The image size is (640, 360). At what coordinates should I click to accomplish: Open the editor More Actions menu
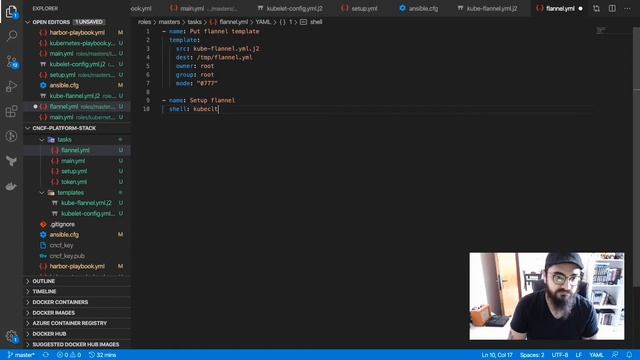tap(627, 8)
